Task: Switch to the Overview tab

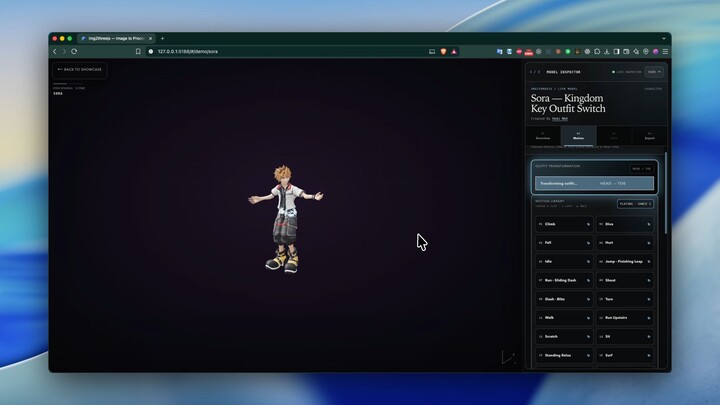Action: (x=543, y=136)
